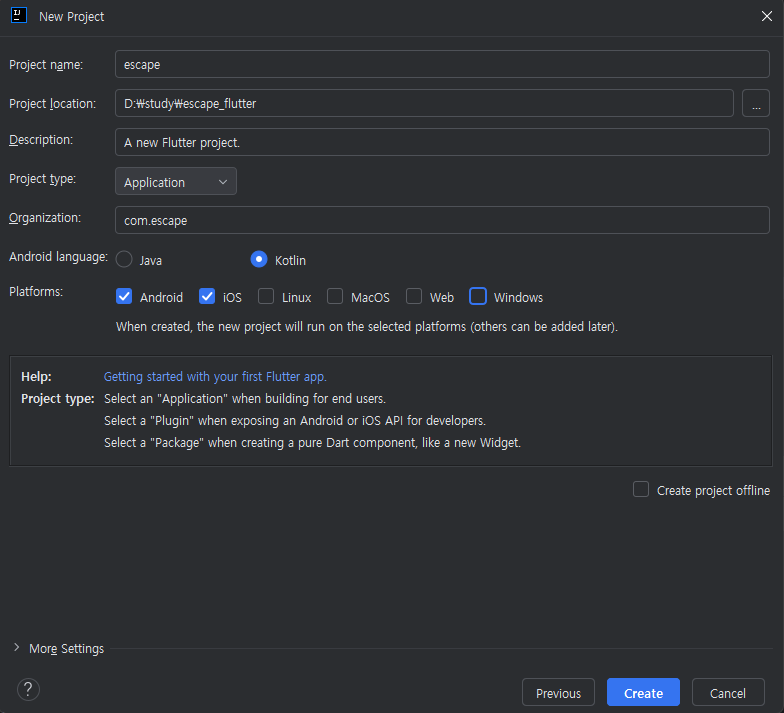Enable the Windows platform checkbox
Screen dimensions: 784x713
click(x=478, y=296)
